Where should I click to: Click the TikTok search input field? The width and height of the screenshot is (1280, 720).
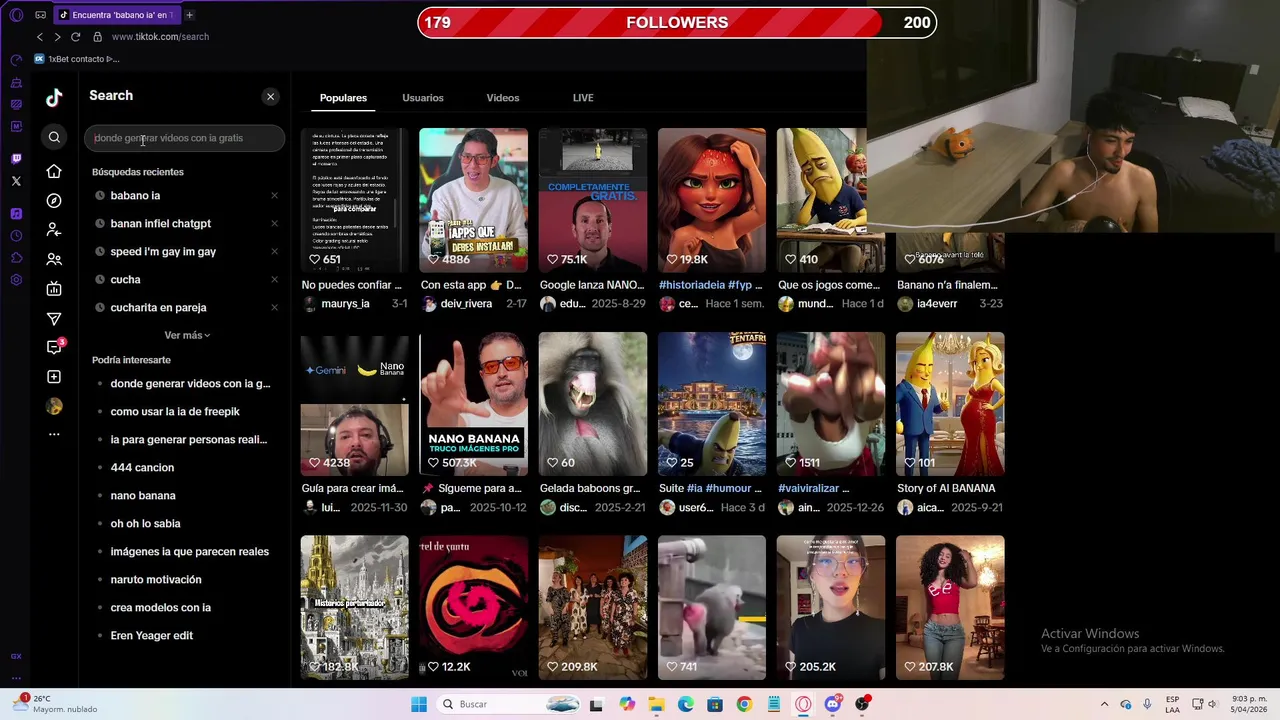click(x=184, y=138)
